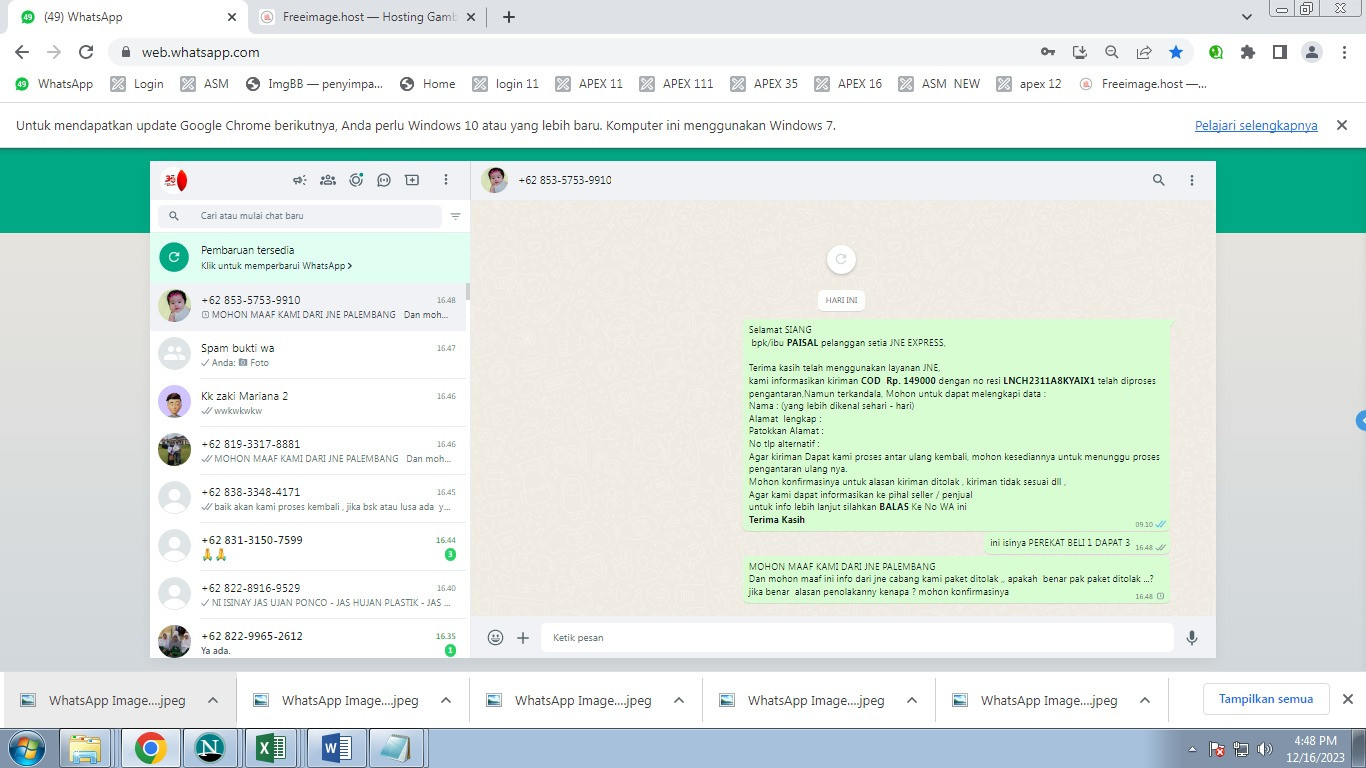
Task: Open Excel from the taskbar
Action: coord(272,748)
